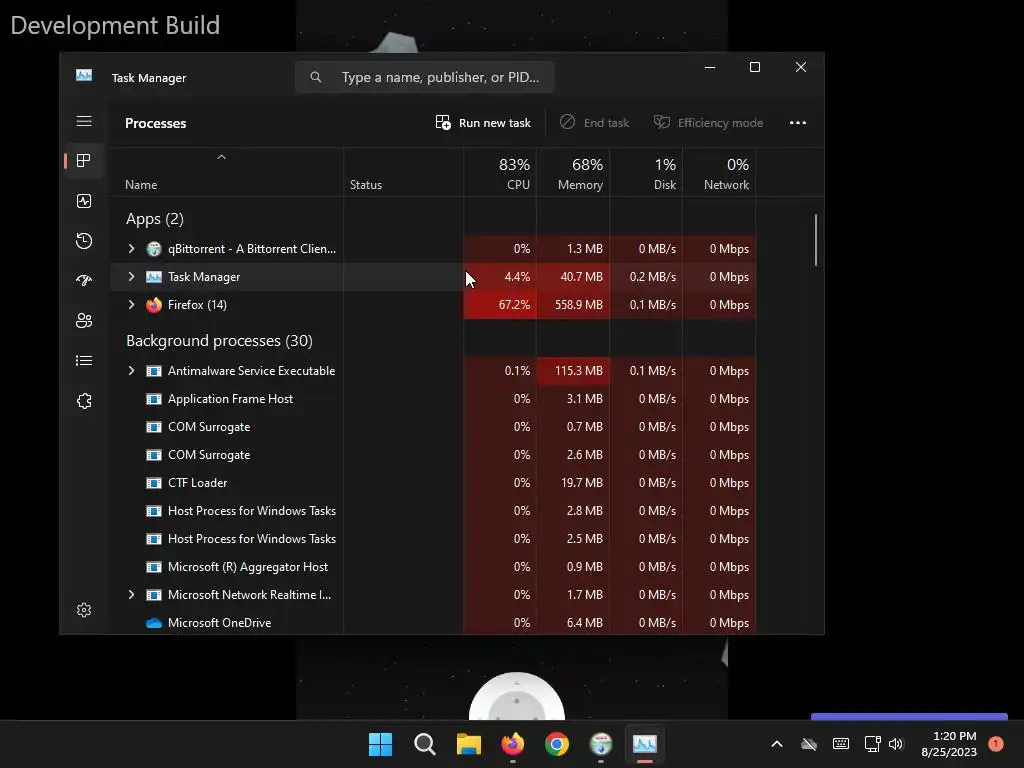The image size is (1024, 768).
Task: Open the Windows Start button on taskbar
Action: point(380,744)
